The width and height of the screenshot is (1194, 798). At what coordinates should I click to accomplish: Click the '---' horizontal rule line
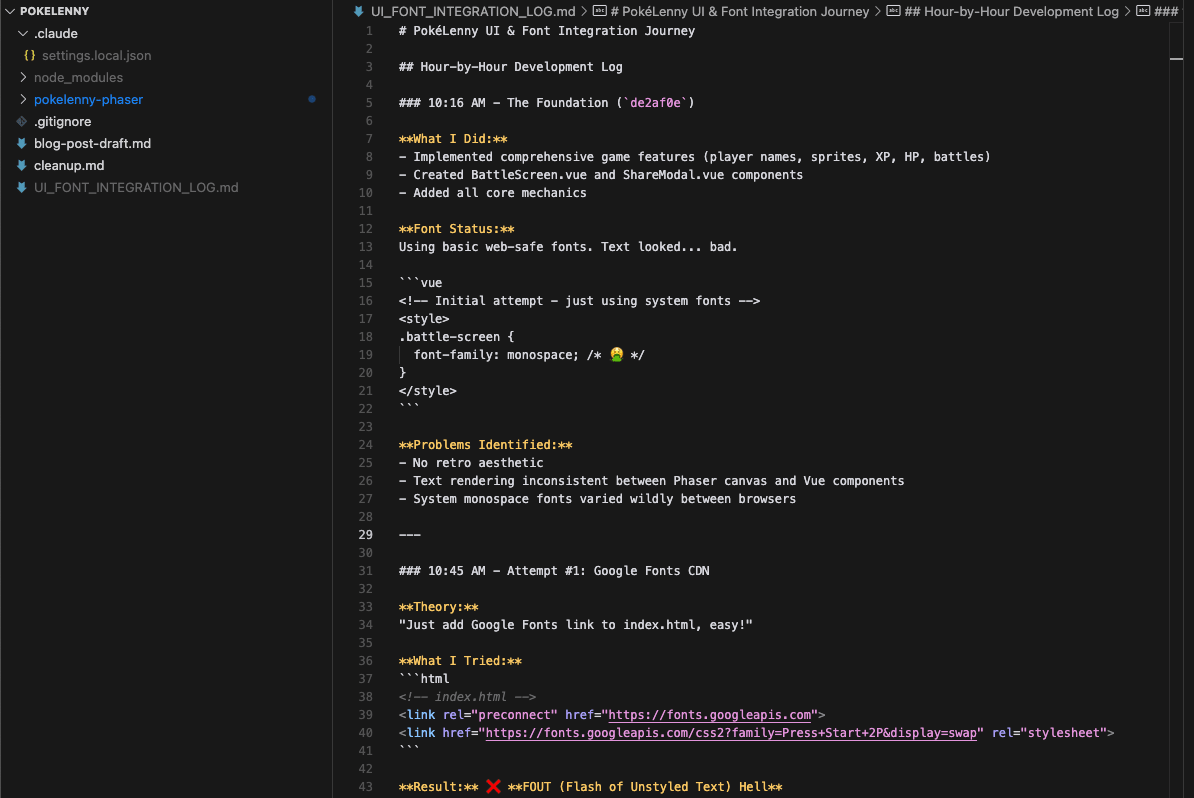pos(410,535)
